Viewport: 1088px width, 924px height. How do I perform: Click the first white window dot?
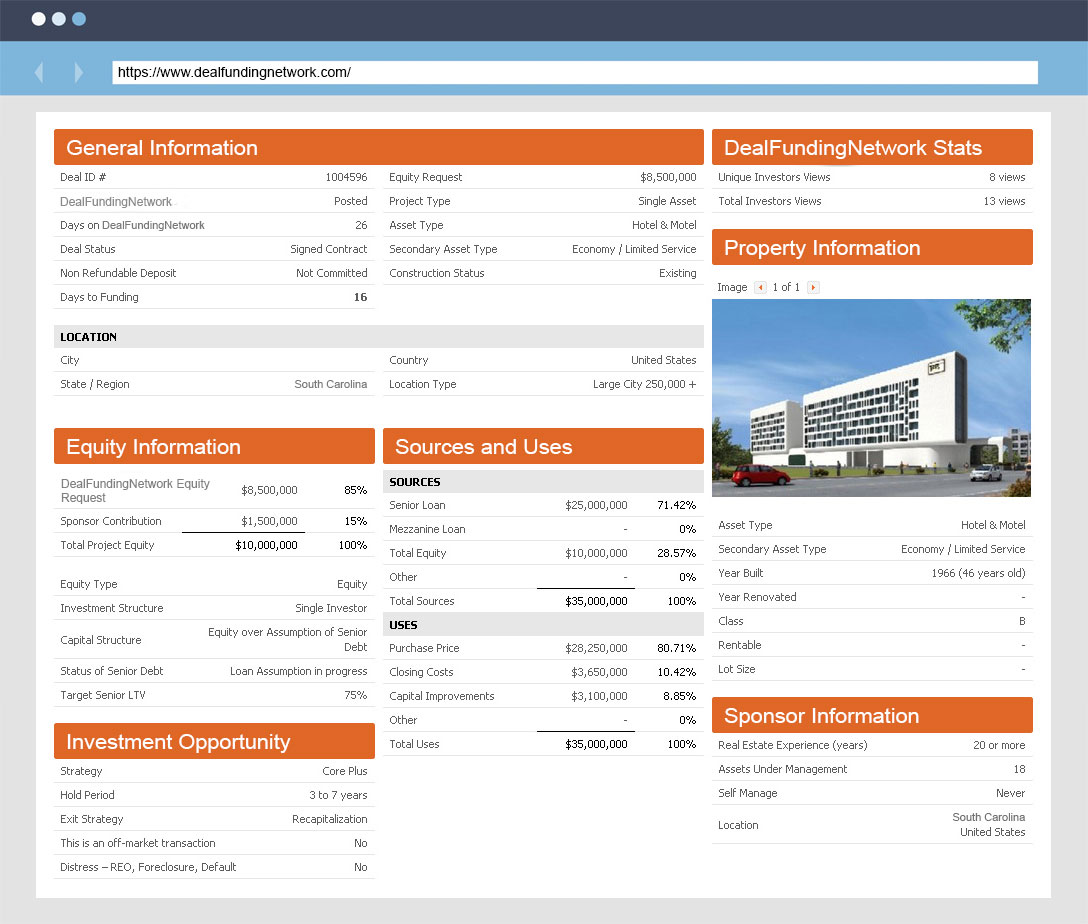(x=38, y=19)
